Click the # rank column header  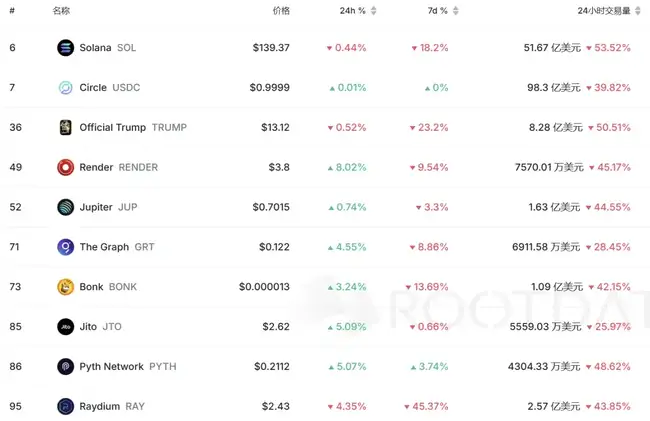(12, 11)
